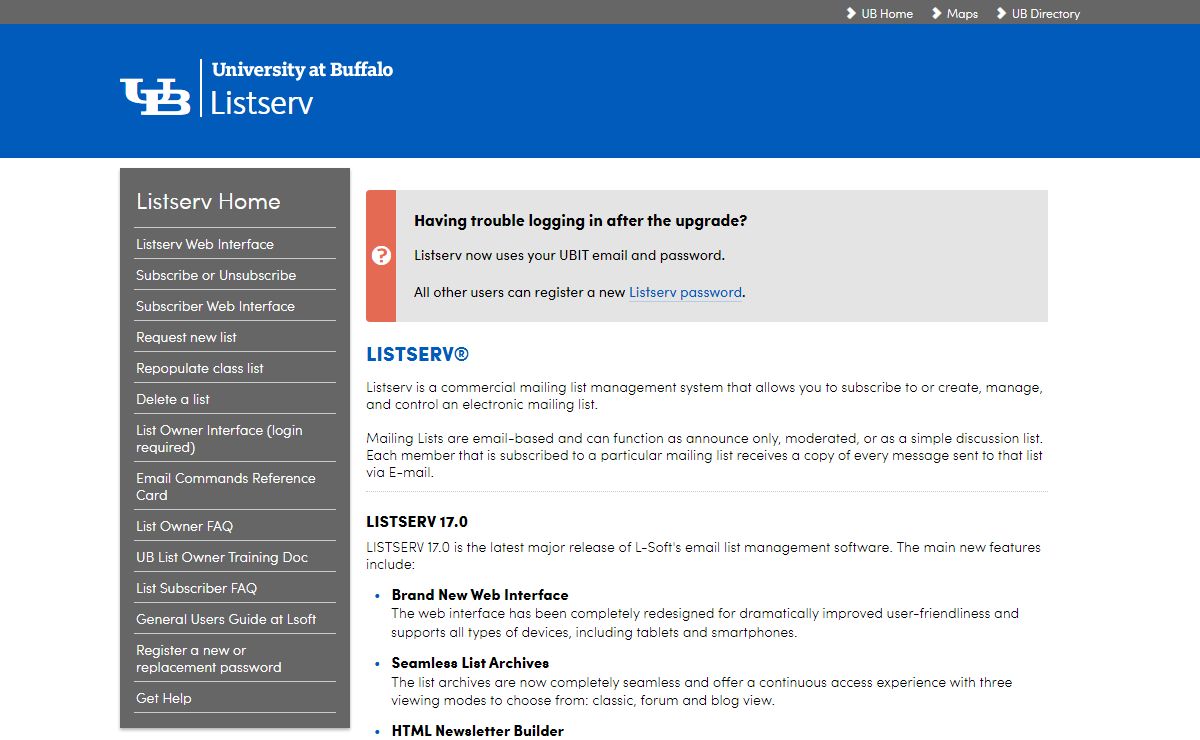
Task: Select Subscribe or Unsubscribe menu item
Action: click(x=216, y=275)
